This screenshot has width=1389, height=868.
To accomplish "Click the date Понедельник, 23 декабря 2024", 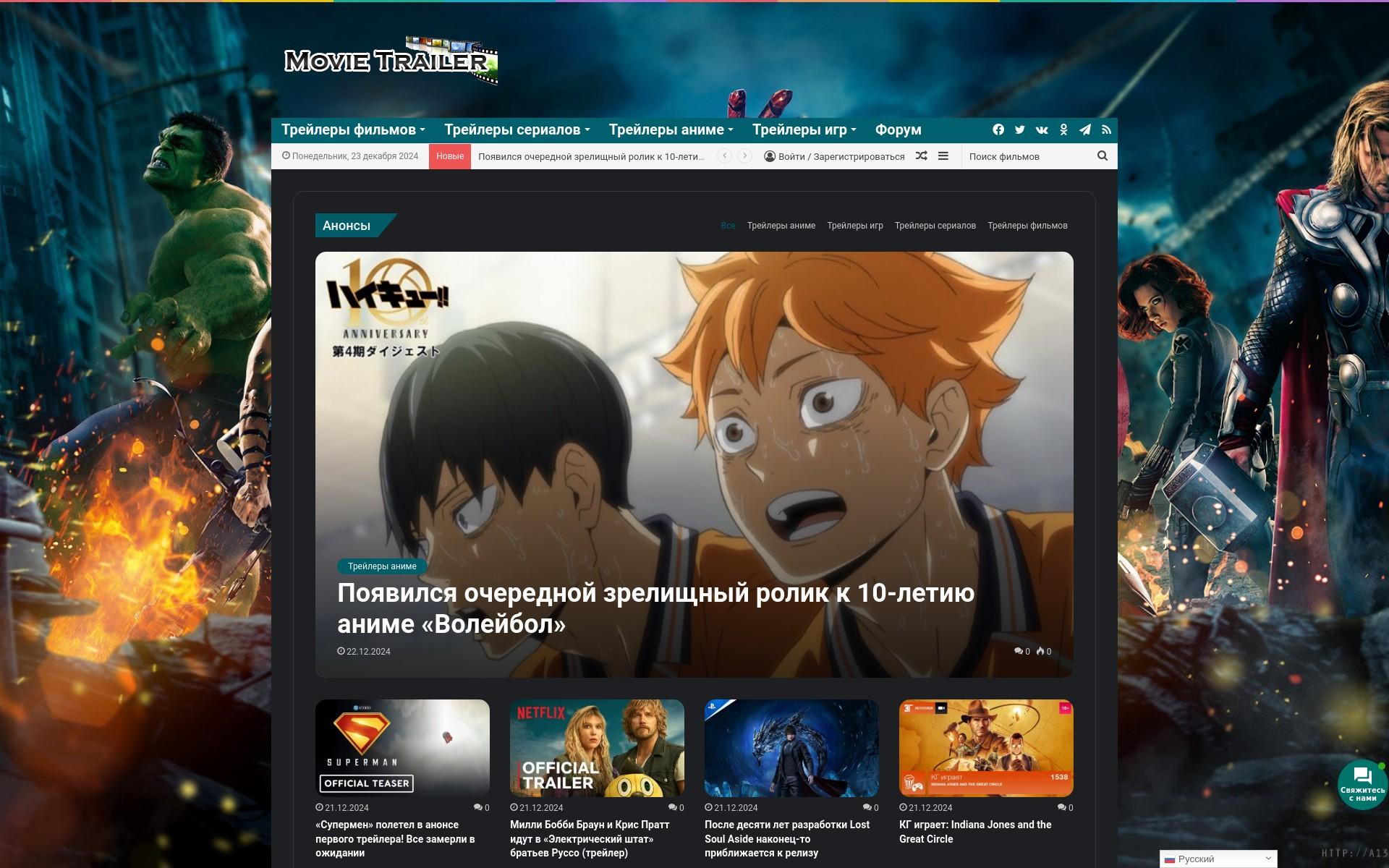I will coord(350,156).
